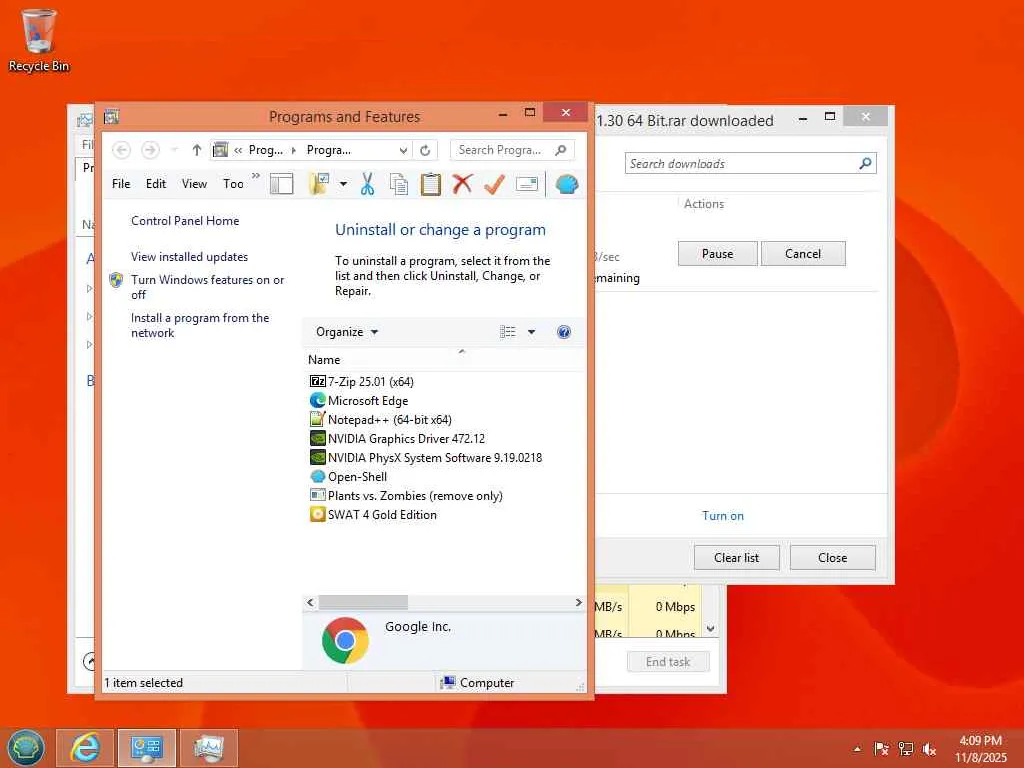Image resolution: width=1024 pixels, height=768 pixels.
Task: Go to Control Panel Home
Action: click(x=185, y=221)
